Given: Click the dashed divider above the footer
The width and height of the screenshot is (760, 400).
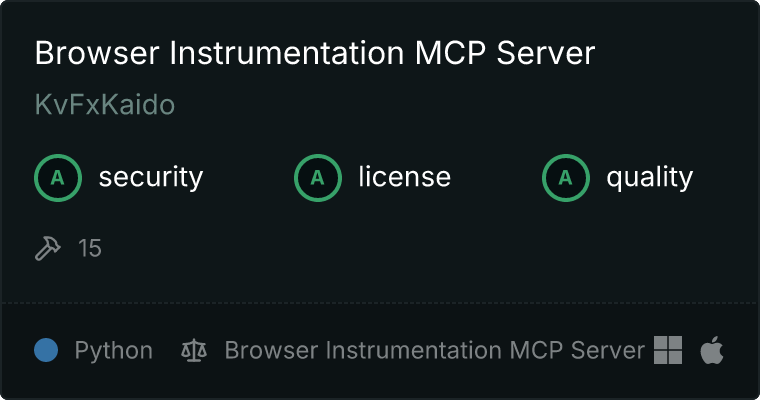Looking at the screenshot, I should (x=380, y=303).
